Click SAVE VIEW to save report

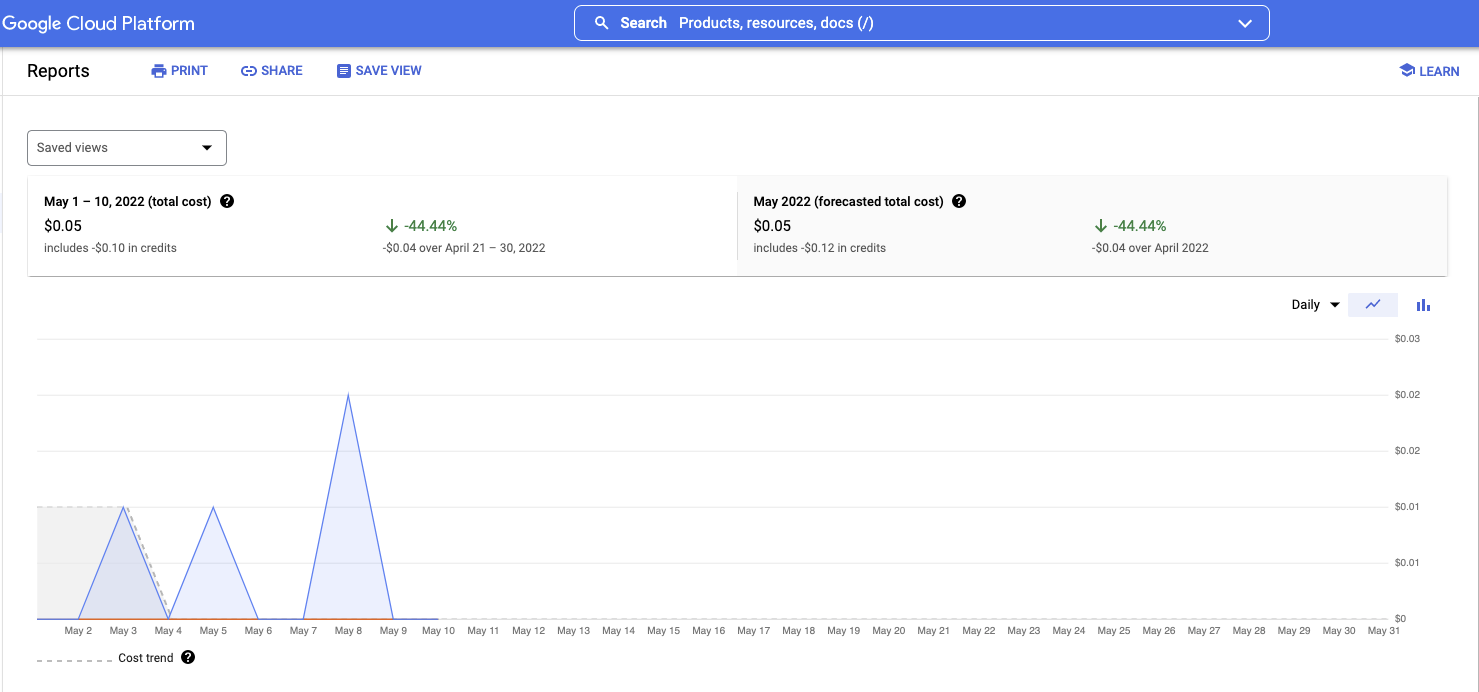pos(388,70)
